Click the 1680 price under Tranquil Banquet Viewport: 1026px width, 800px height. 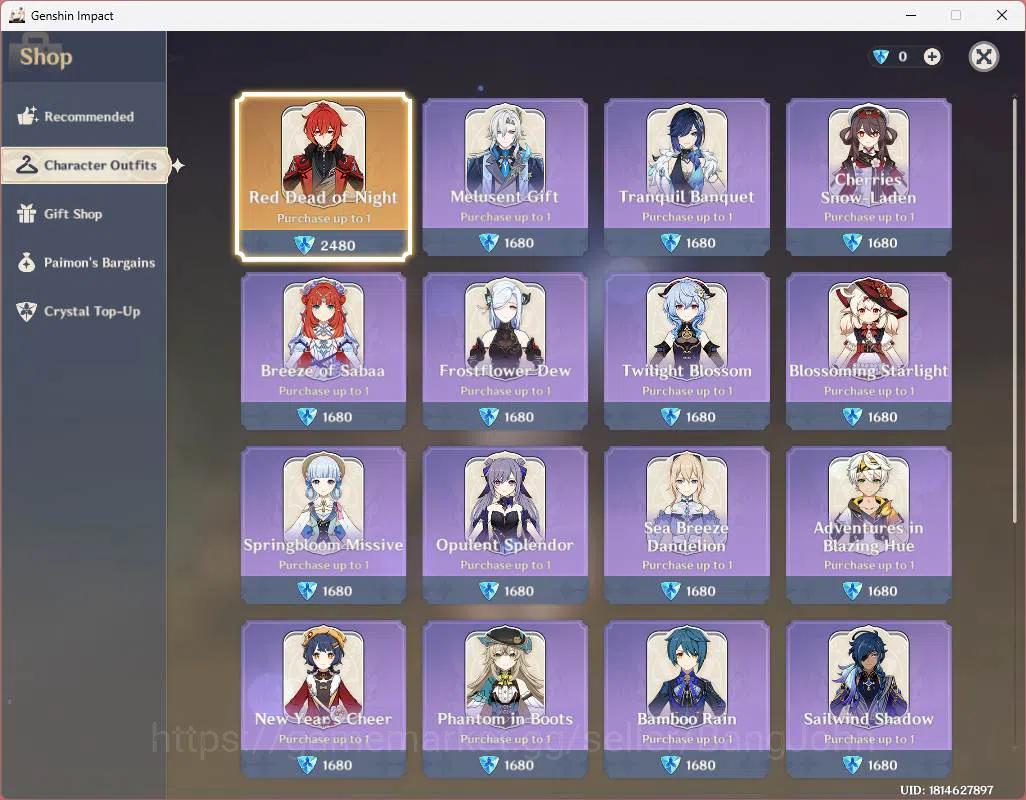pyautogui.click(x=701, y=243)
